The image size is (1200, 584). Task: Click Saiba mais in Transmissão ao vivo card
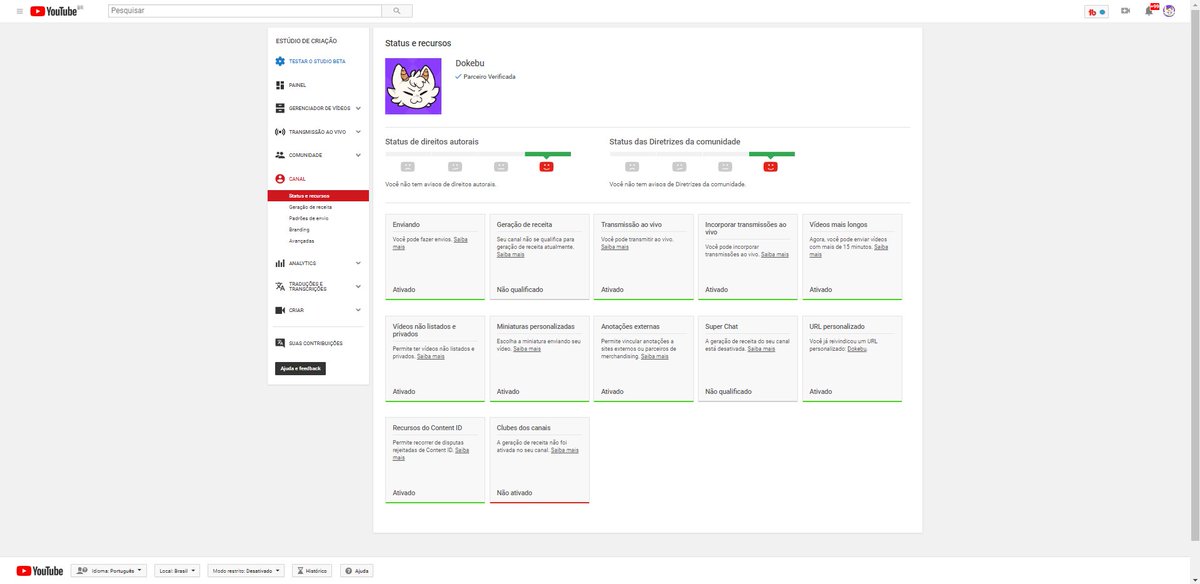point(615,247)
